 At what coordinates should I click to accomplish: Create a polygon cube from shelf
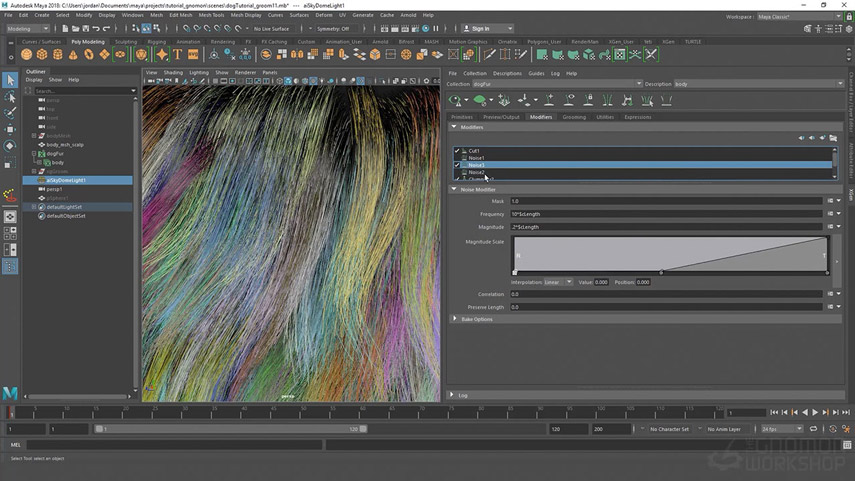click(x=42, y=55)
